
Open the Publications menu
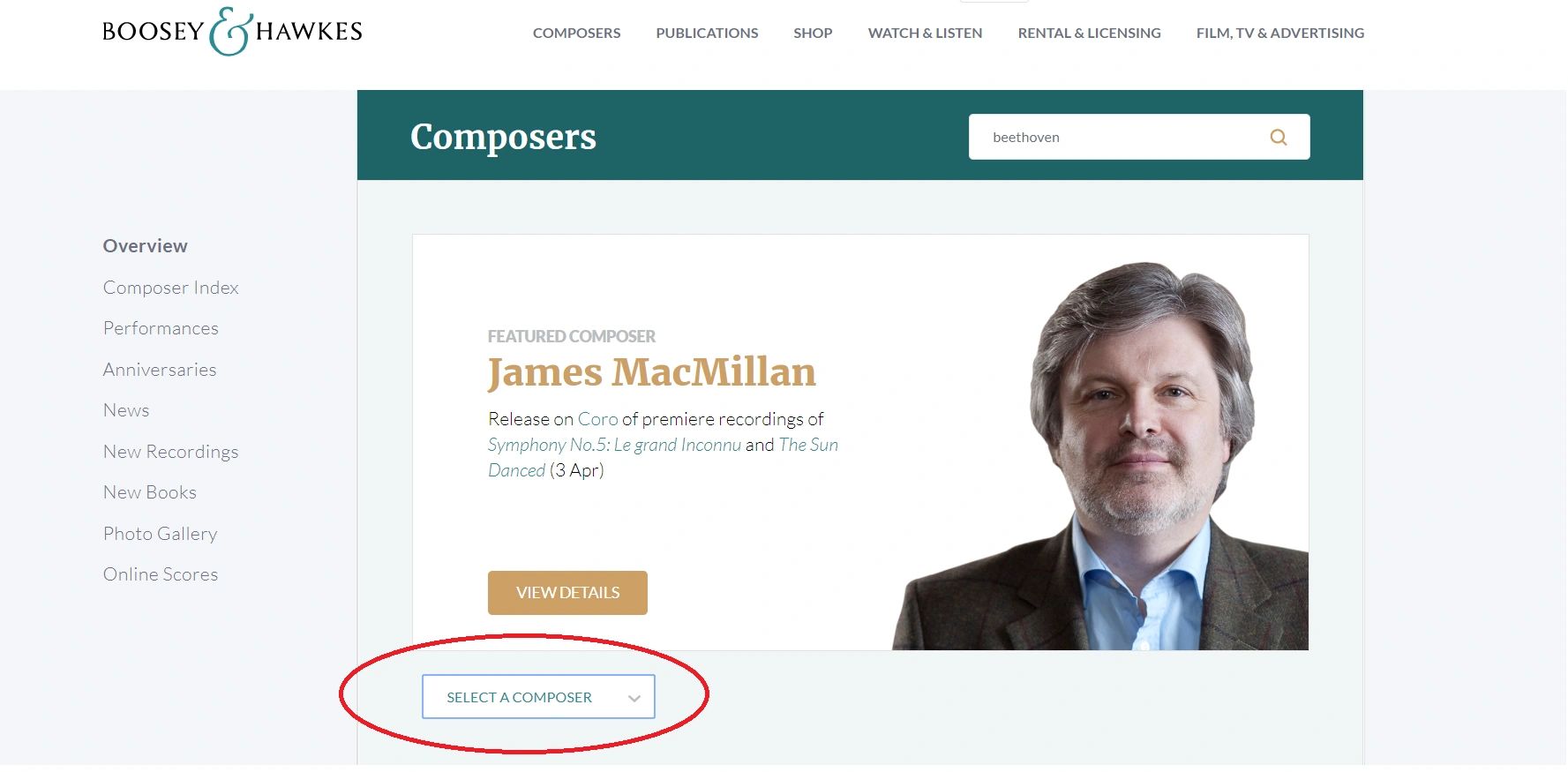pyautogui.click(x=707, y=33)
